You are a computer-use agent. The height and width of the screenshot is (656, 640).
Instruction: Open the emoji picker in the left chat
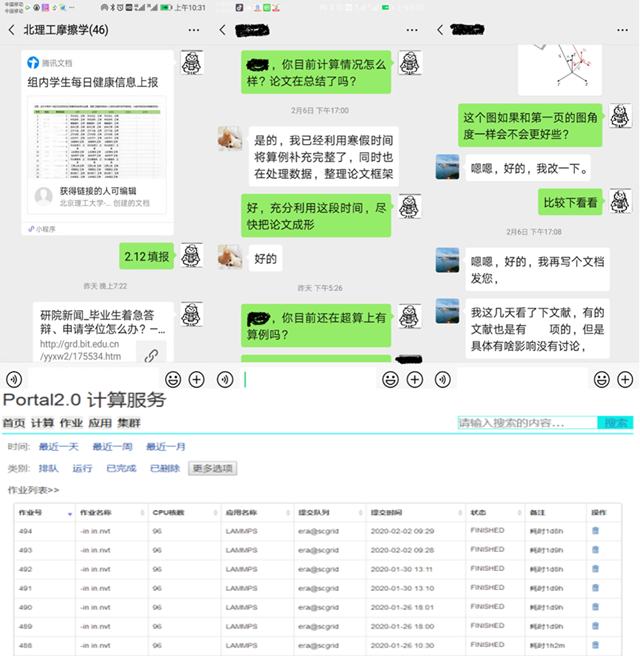(x=173, y=379)
